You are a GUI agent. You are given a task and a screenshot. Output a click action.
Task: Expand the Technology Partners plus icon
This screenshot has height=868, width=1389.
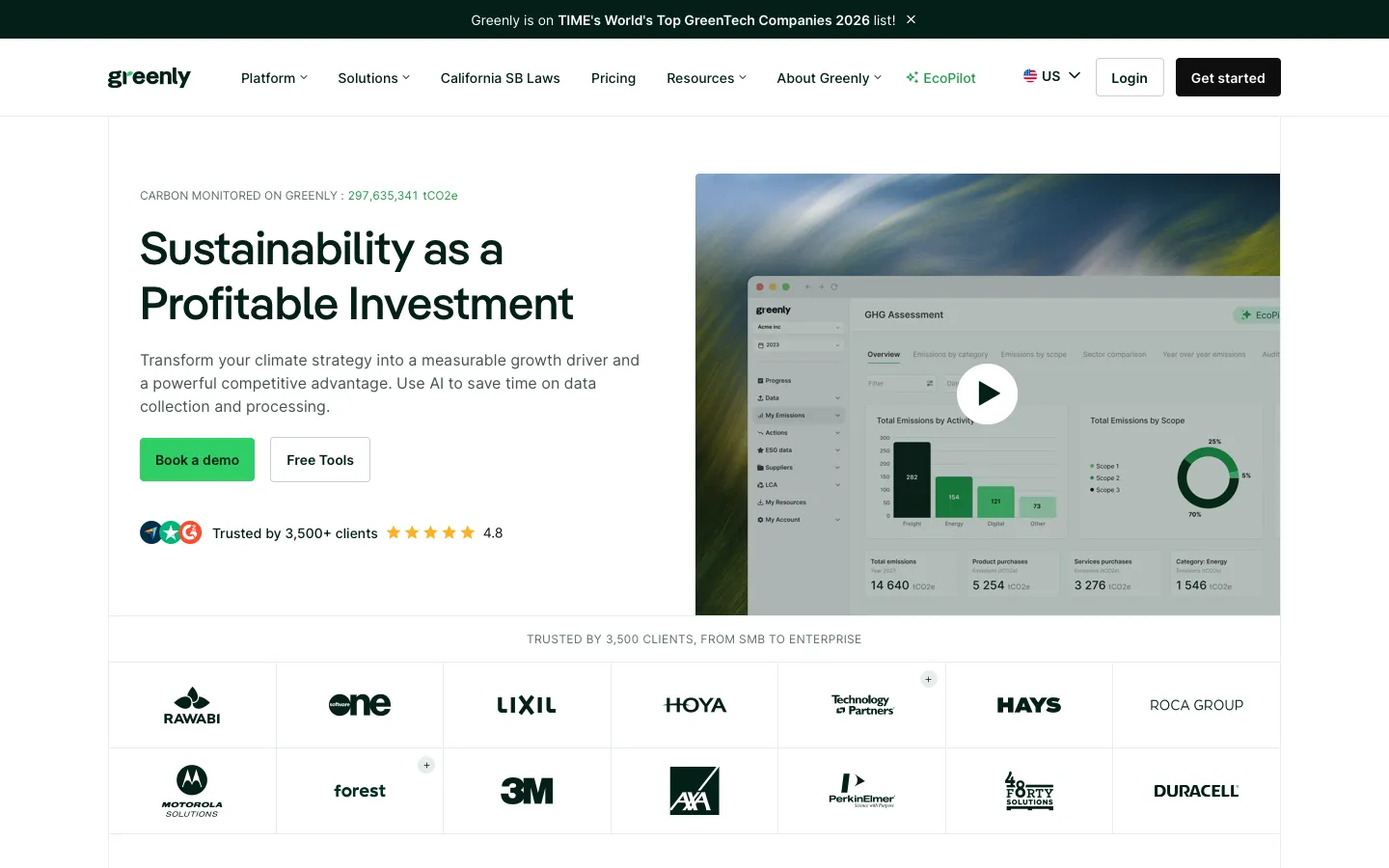[929, 679]
